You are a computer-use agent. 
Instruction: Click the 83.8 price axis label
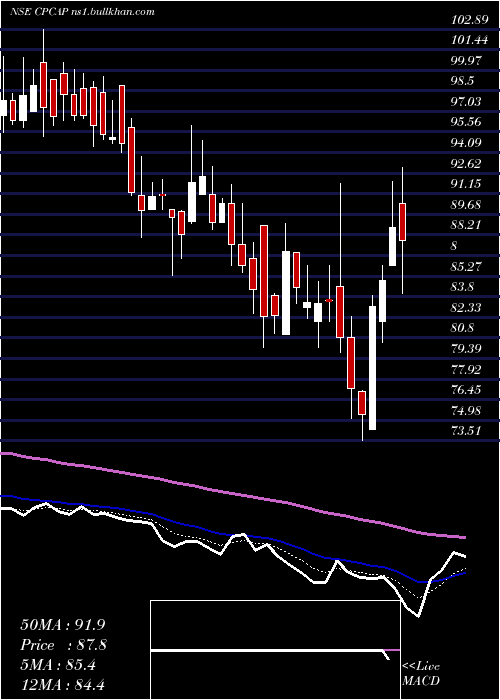463,287
